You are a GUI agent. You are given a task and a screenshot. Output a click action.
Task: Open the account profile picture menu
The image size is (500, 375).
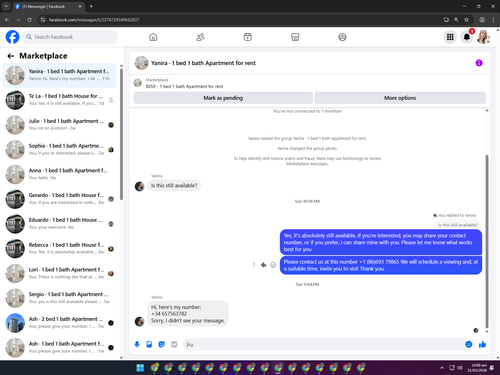click(483, 37)
